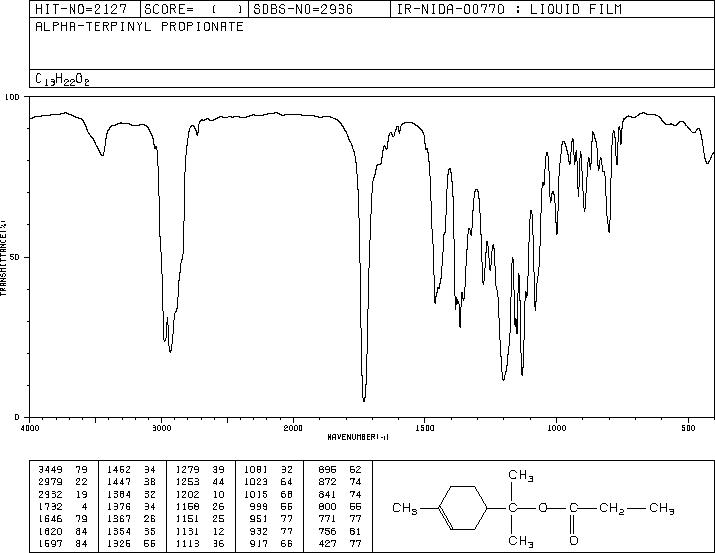This screenshot has width=715, height=553.
Task: Click the 1500 wavenumber axis label
Action: coord(425,428)
